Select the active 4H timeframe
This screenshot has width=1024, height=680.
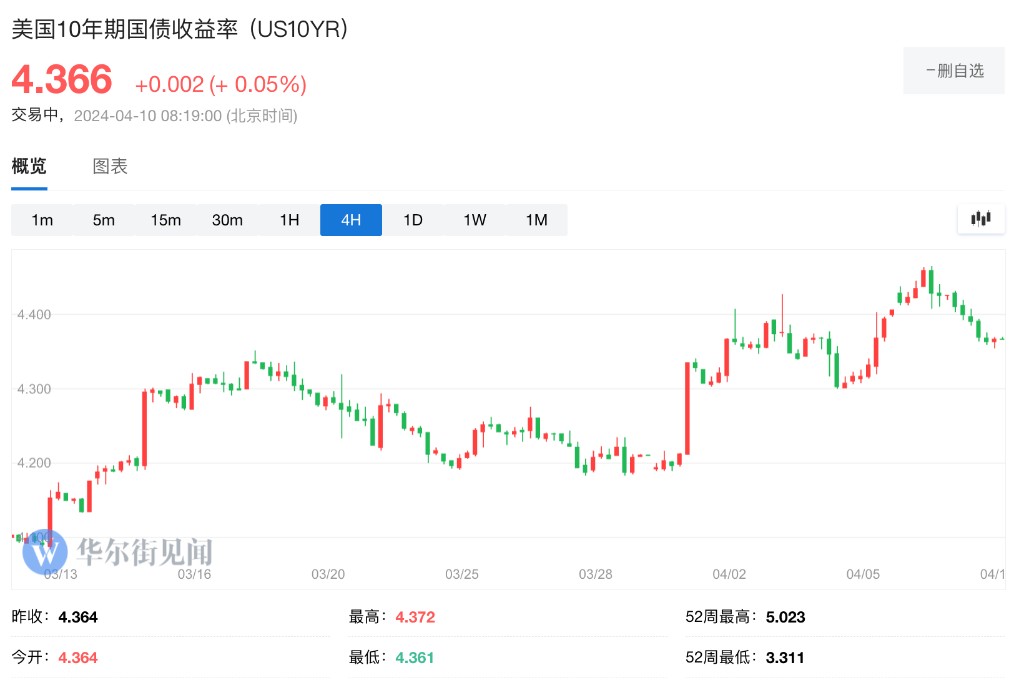[351, 220]
